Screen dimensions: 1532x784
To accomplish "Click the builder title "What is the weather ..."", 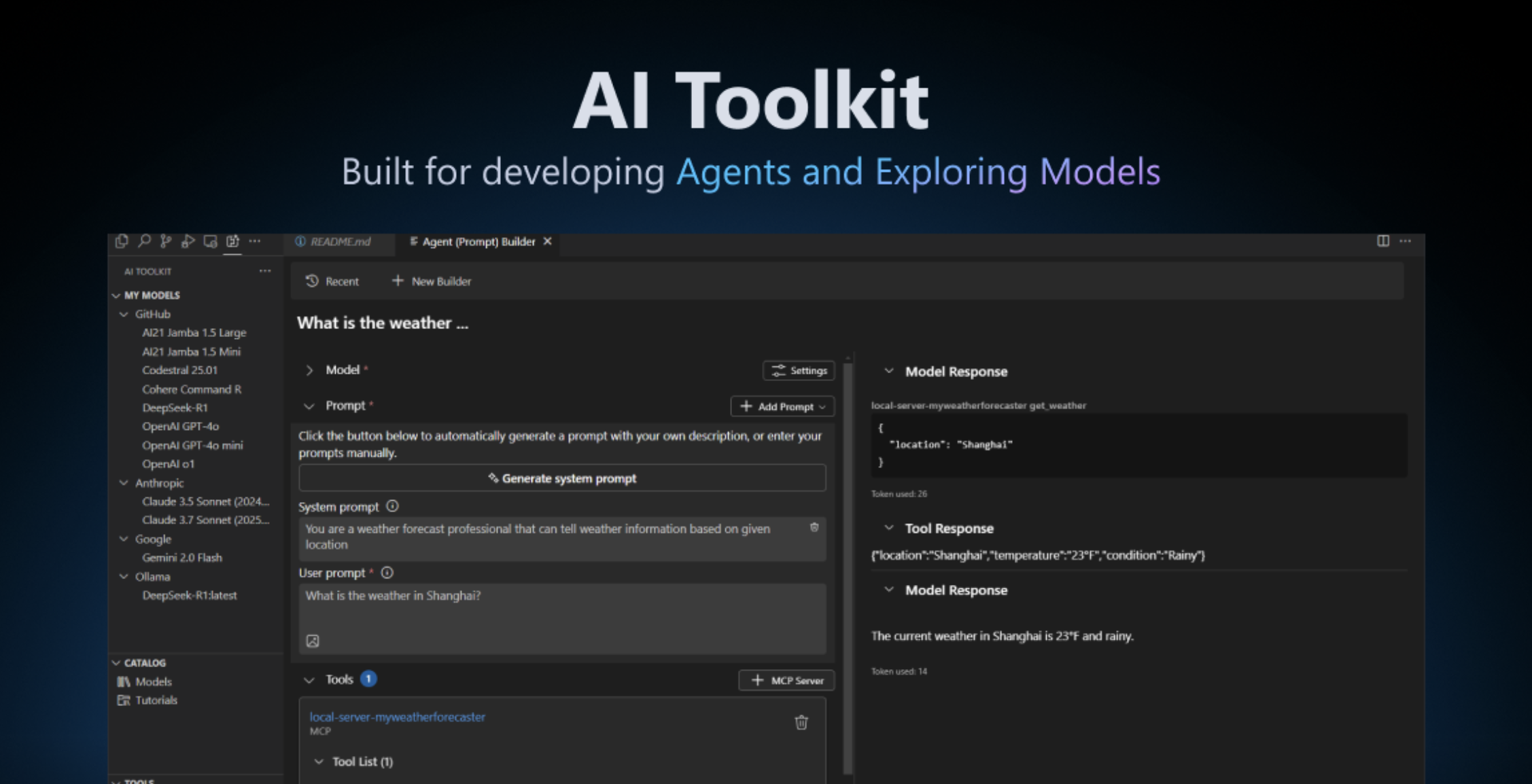I will coord(383,323).
